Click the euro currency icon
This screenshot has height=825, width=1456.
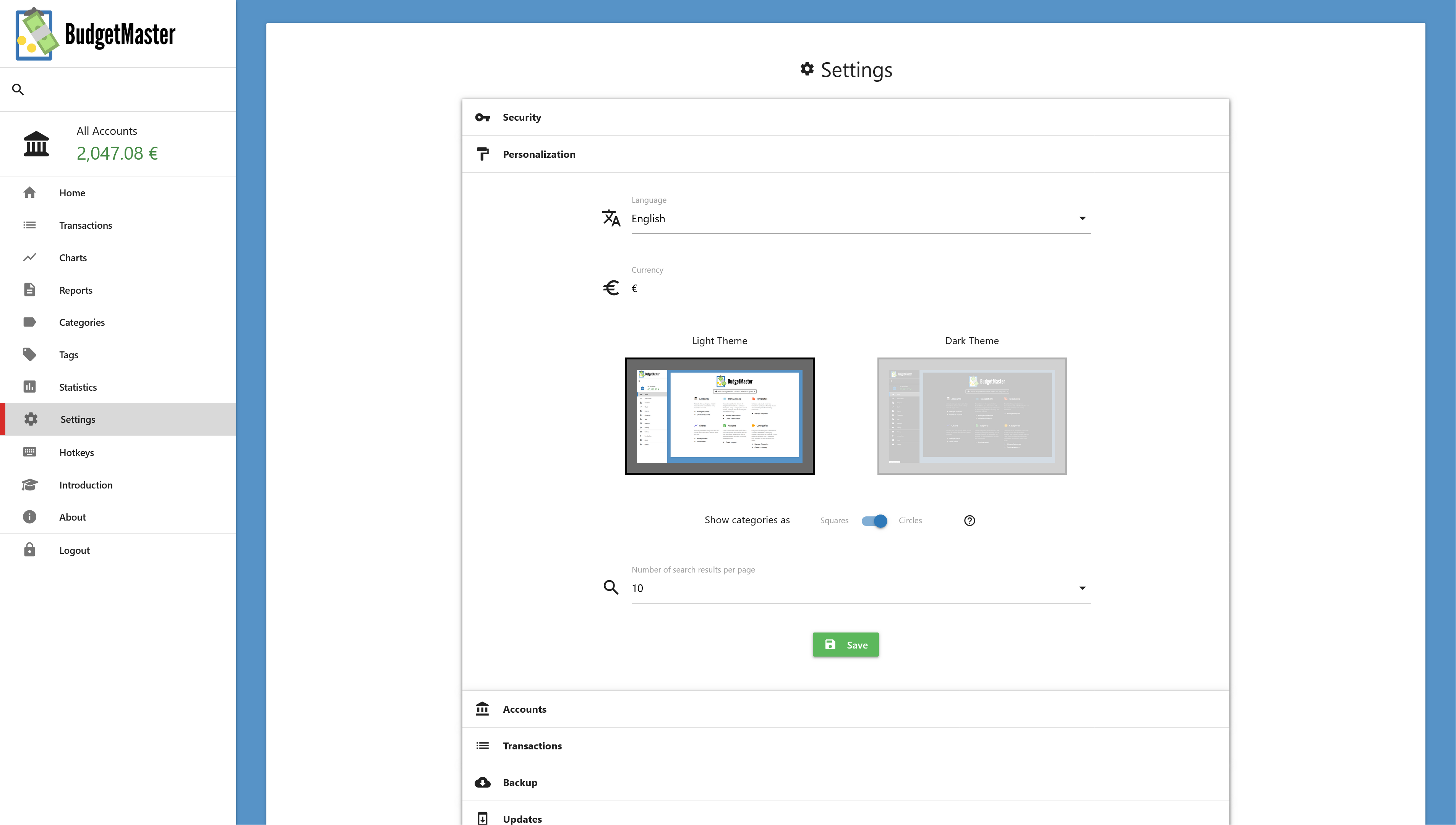point(610,288)
